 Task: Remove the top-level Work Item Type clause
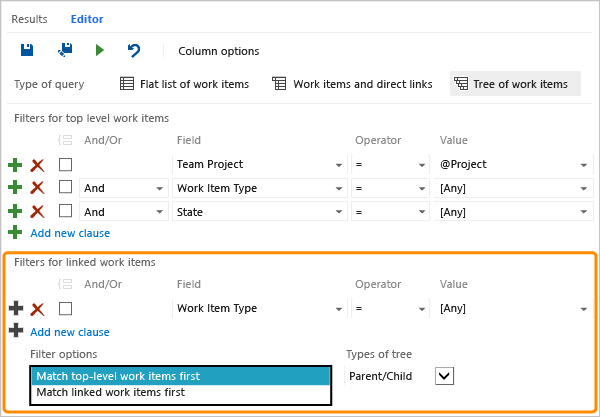point(38,188)
